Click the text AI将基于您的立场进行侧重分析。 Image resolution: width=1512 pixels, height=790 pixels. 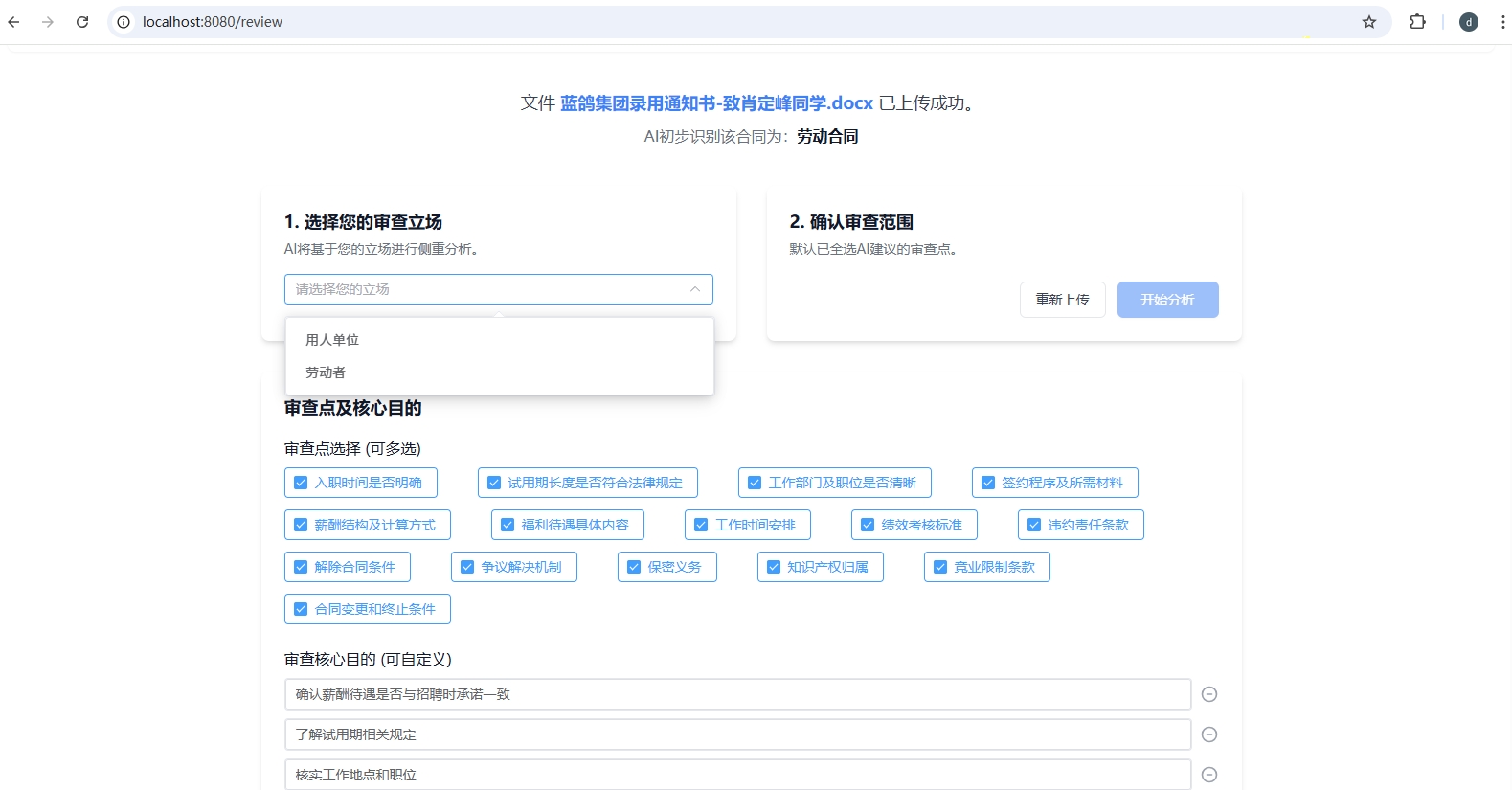click(x=383, y=249)
